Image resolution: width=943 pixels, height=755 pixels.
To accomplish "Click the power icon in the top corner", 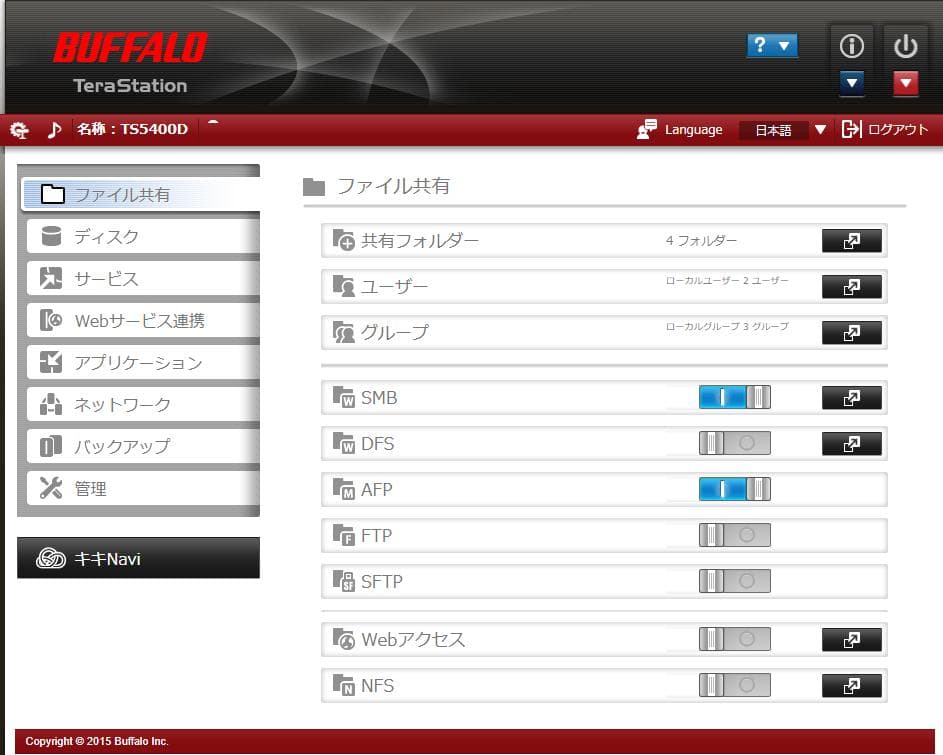I will coord(905,46).
